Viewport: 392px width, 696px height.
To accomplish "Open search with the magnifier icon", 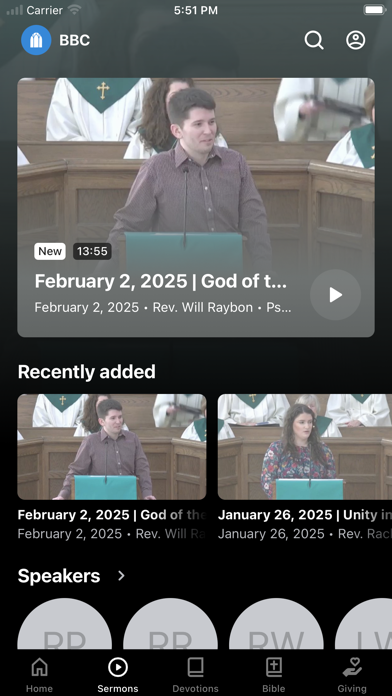I will (314, 40).
